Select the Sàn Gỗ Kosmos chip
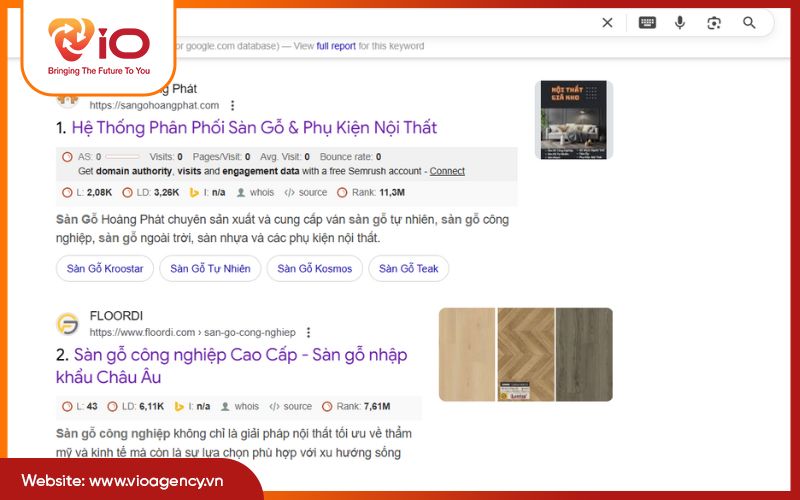Image resolution: width=800 pixels, height=500 pixels. point(315,268)
